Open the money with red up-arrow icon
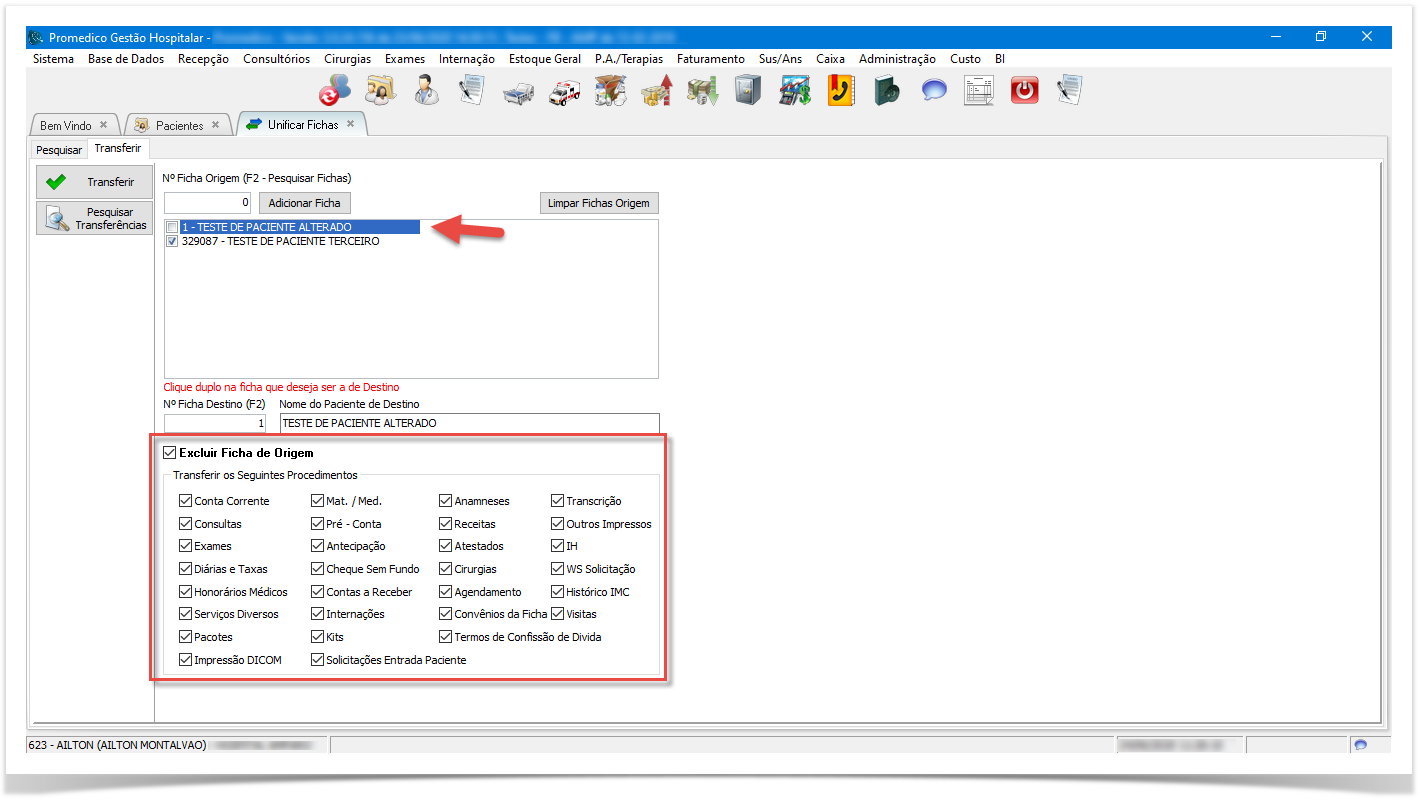The image size is (1426, 803). [x=656, y=91]
